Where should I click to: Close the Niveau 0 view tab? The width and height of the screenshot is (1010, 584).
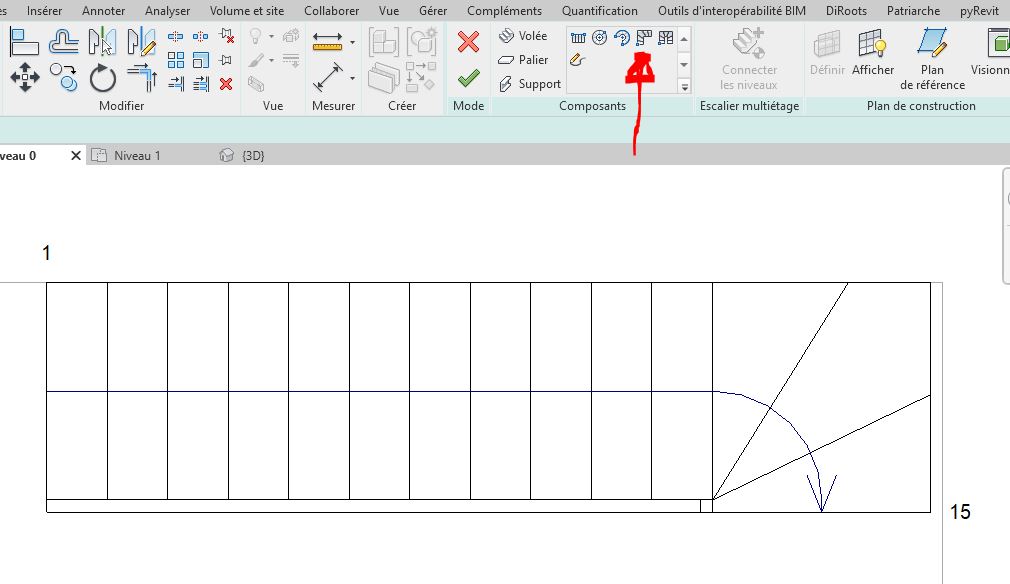(76, 156)
